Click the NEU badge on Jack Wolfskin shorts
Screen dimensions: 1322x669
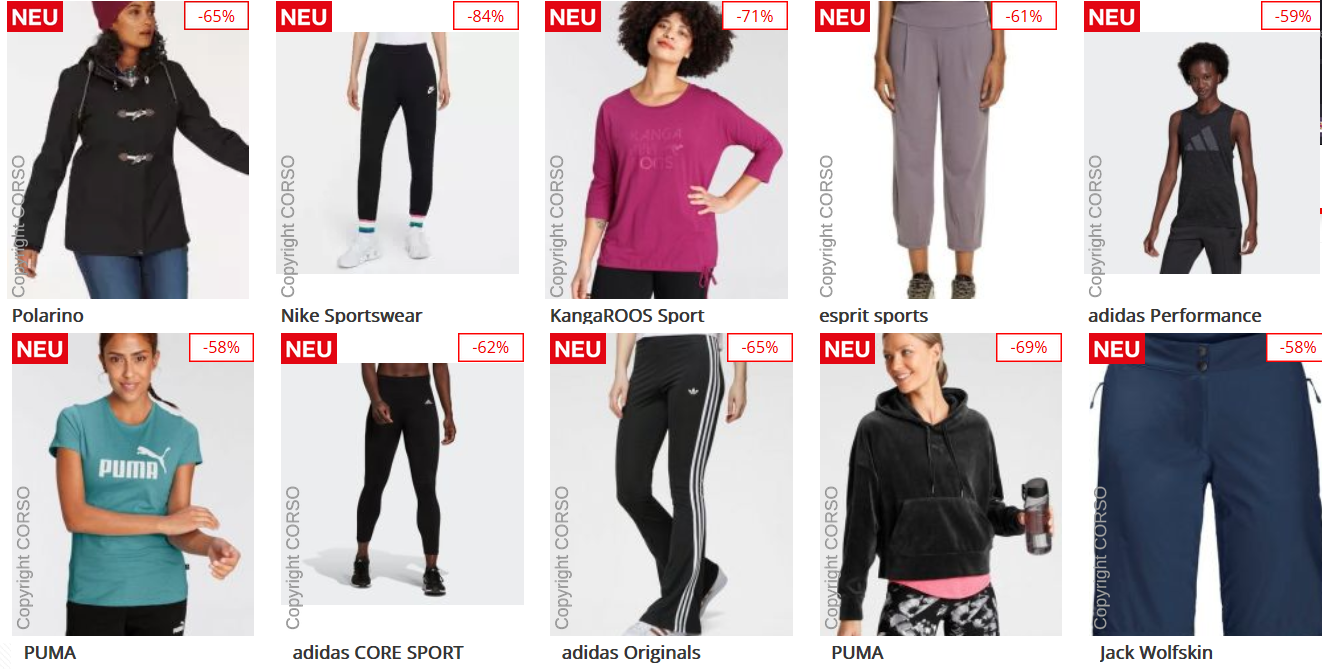click(x=1117, y=349)
